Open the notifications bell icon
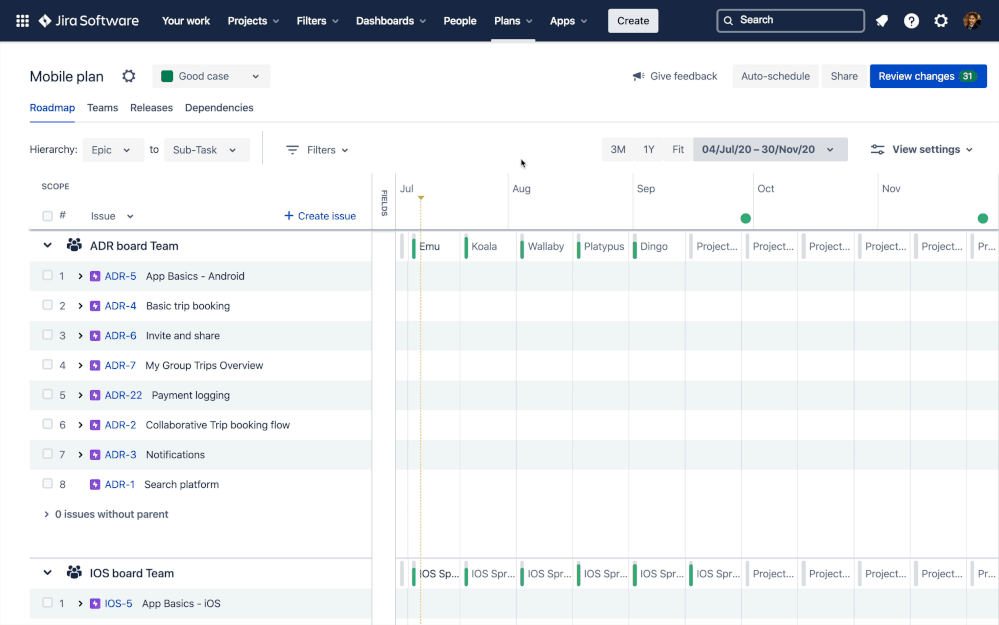Viewport: 999px width, 625px height. pyautogui.click(x=882, y=21)
